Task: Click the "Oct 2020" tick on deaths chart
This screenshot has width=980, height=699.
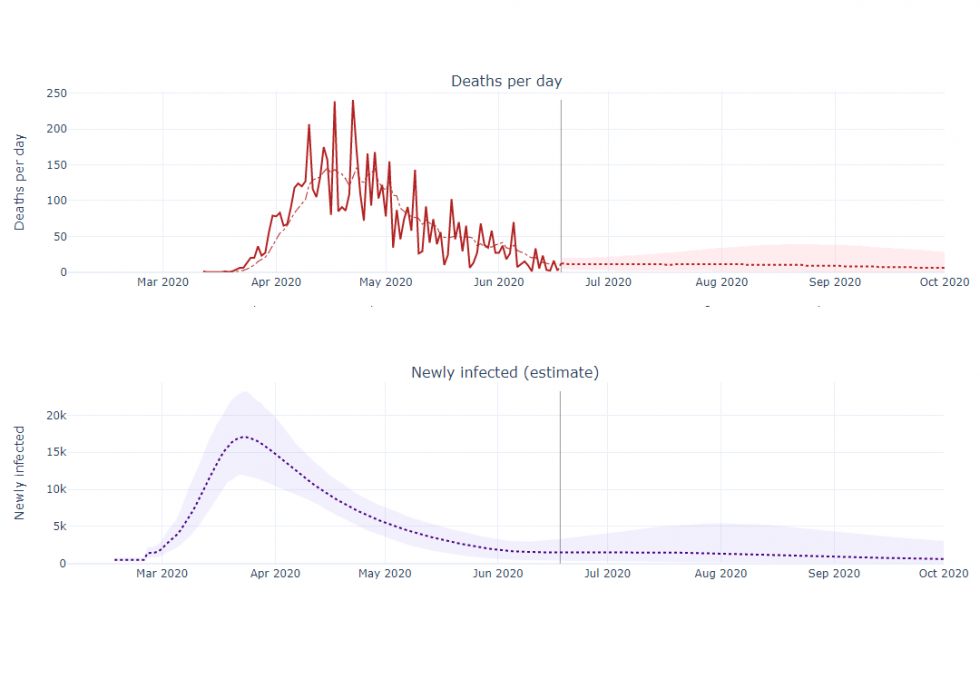Action: point(943,282)
